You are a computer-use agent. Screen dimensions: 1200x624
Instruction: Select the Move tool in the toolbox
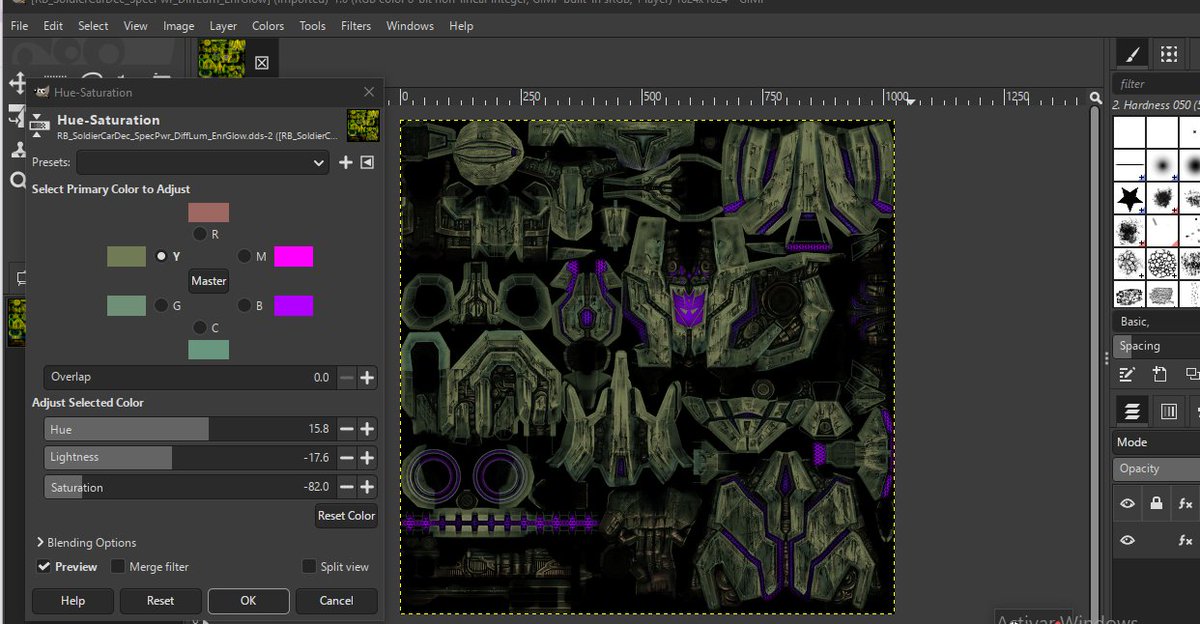click(16, 83)
